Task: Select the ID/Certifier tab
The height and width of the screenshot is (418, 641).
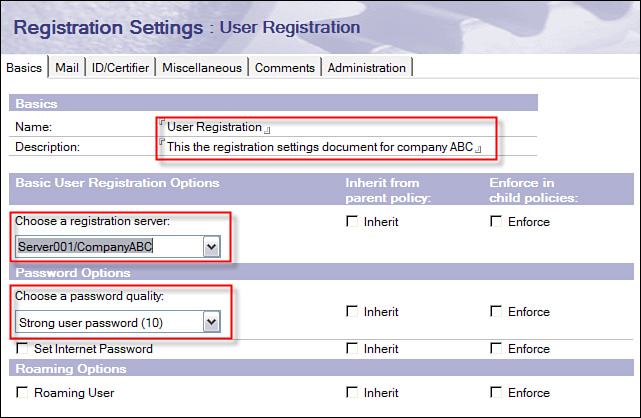Action: (122, 68)
